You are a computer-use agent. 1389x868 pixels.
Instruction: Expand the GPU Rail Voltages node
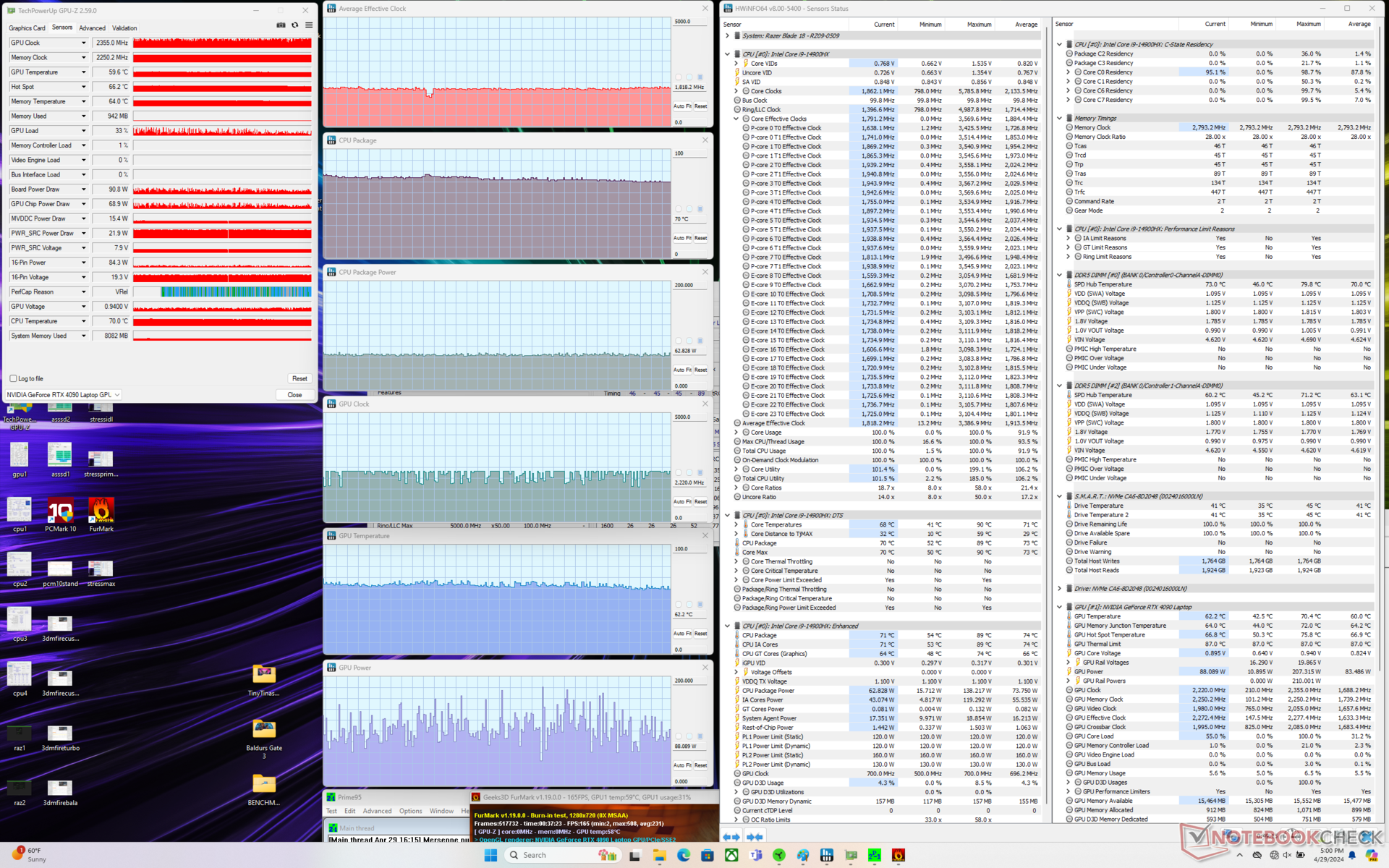1069,662
